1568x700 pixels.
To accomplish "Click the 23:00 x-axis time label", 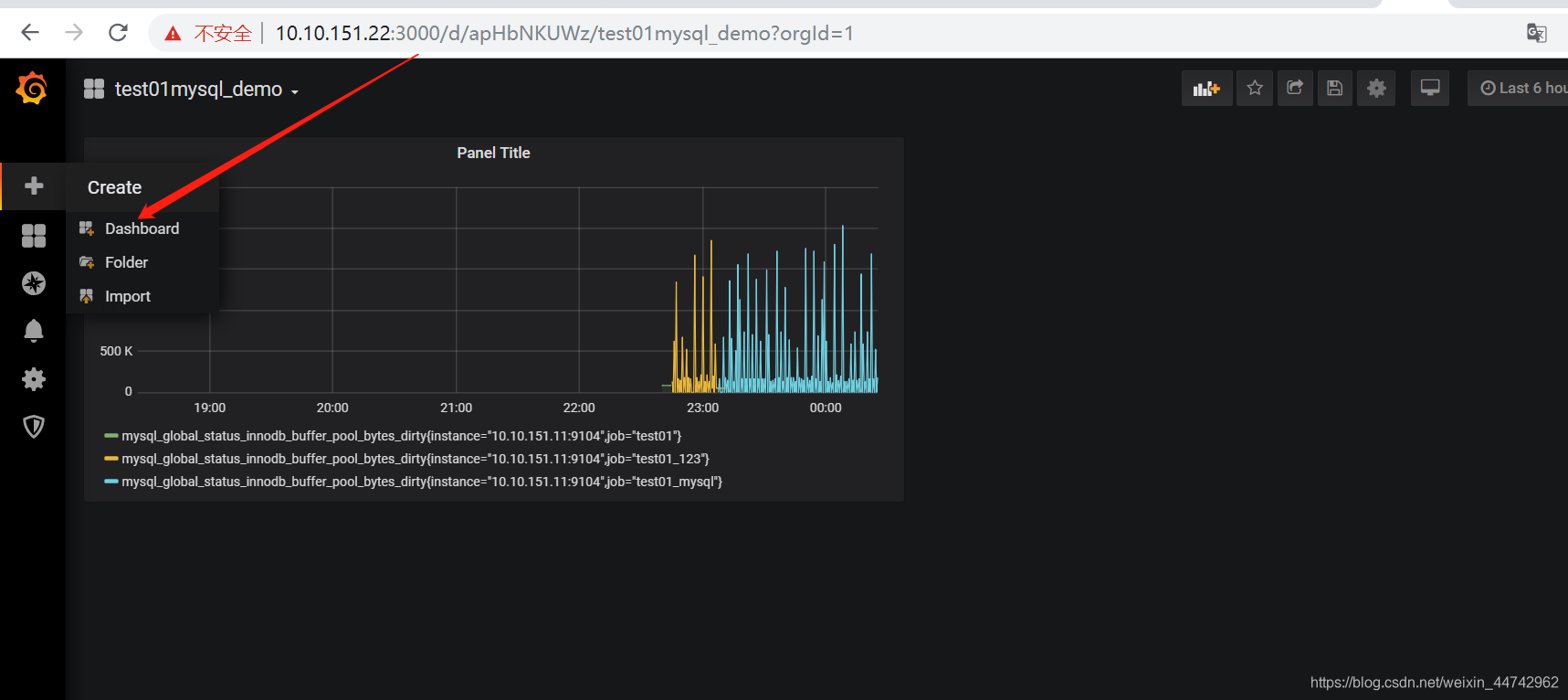I will click(702, 408).
